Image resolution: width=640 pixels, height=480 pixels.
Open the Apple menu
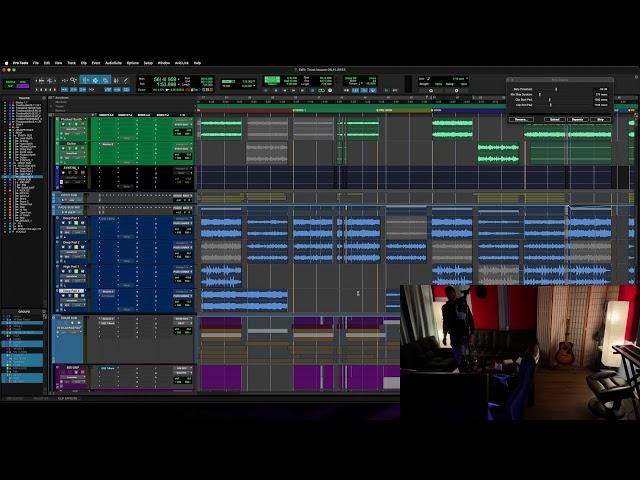point(6,63)
